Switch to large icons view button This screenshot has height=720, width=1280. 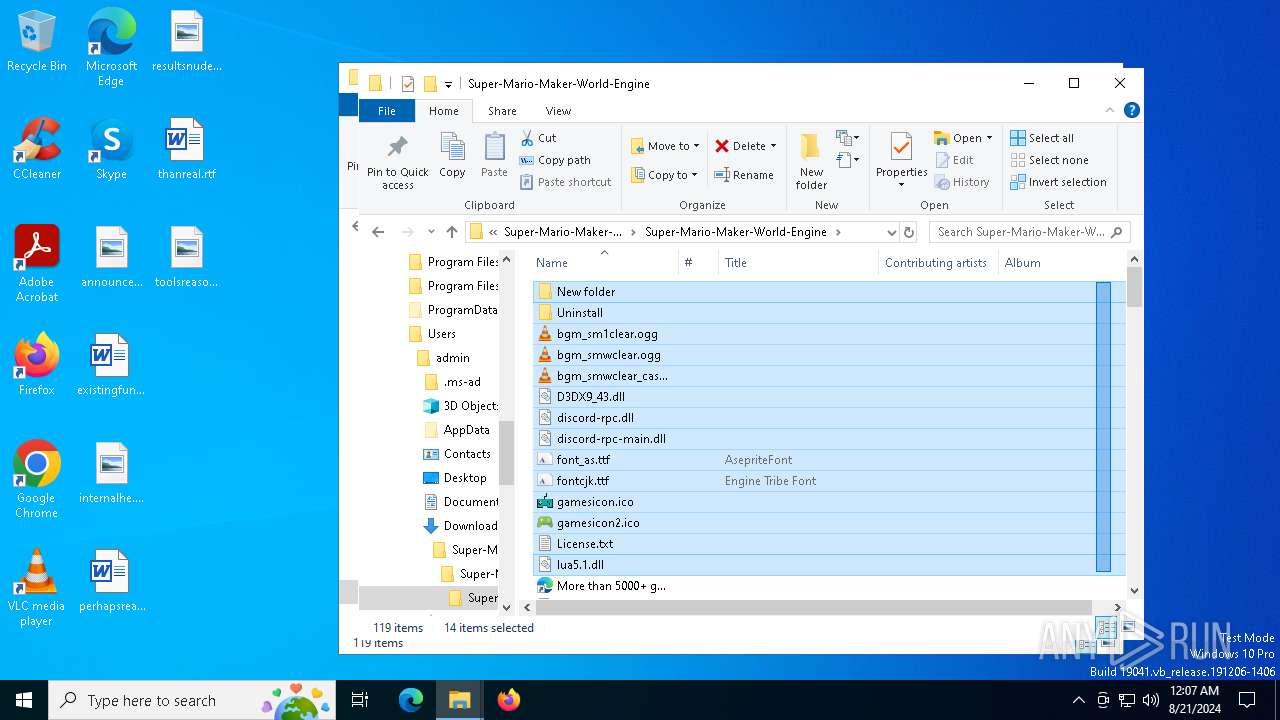click(1128, 627)
